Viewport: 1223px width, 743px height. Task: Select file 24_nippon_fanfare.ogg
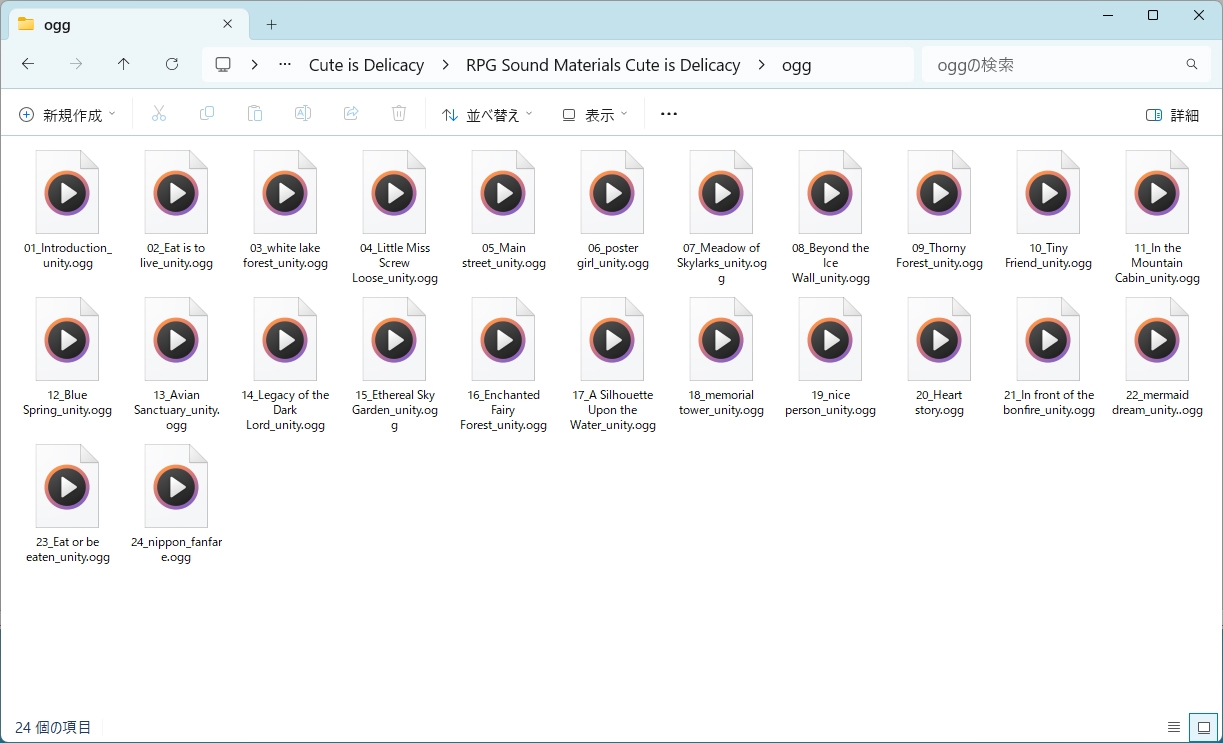point(177,504)
